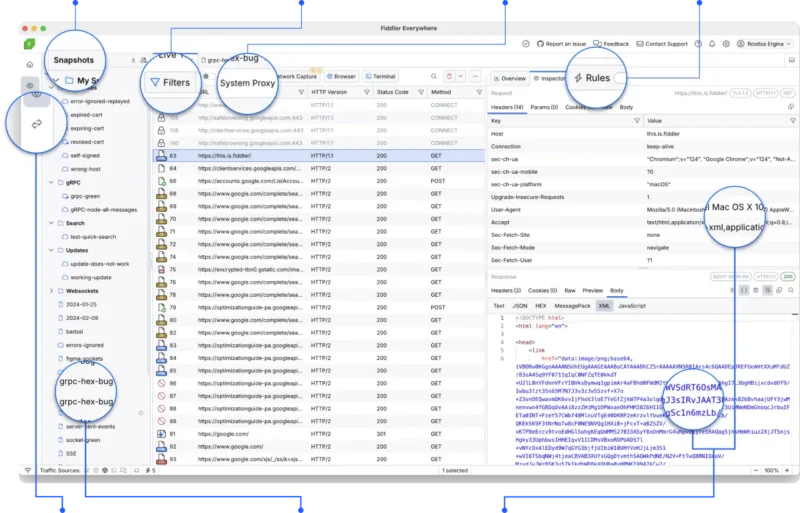Open the Home icon in left sidebar

click(x=30, y=65)
